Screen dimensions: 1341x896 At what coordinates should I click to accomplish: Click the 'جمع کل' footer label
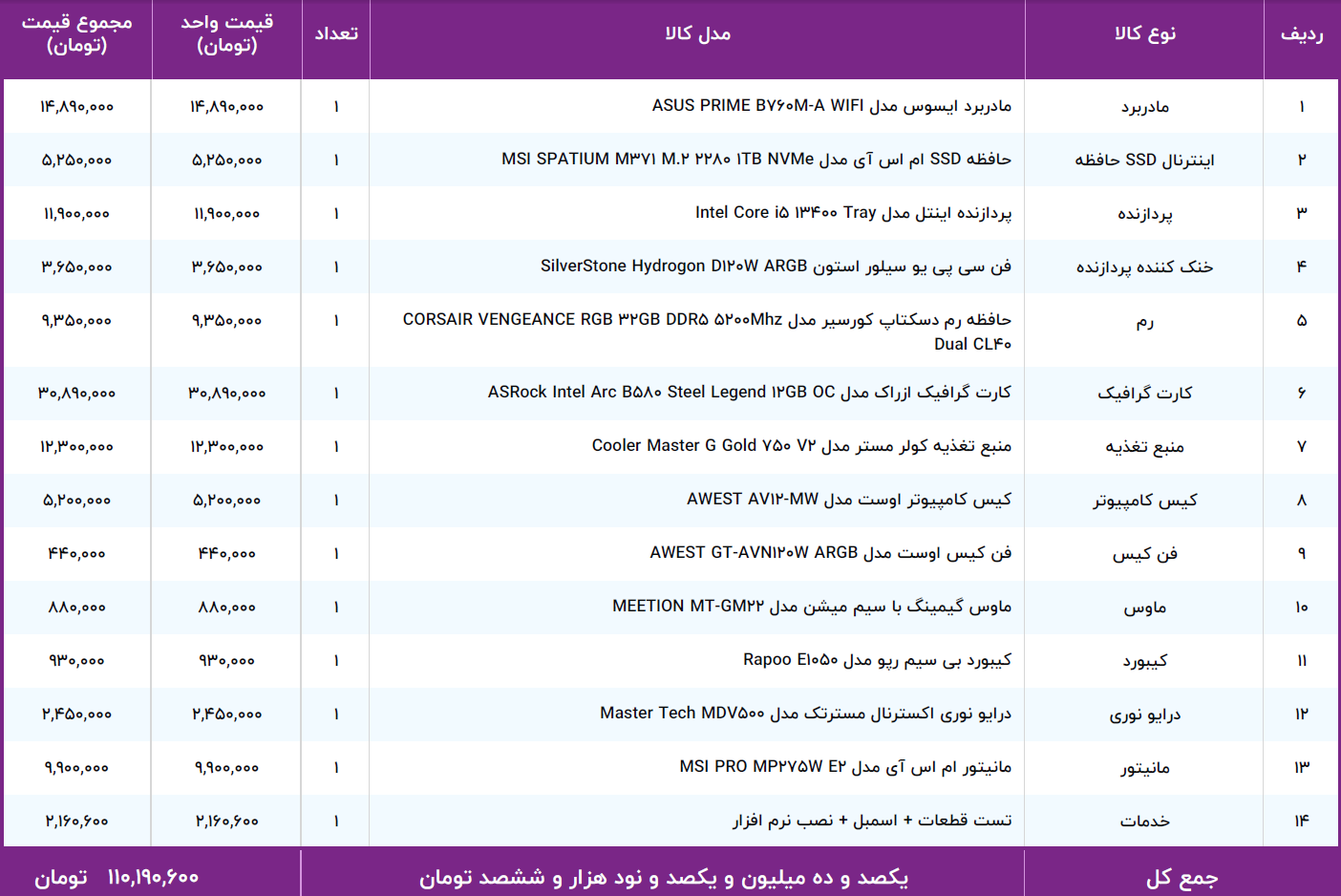click(x=1182, y=878)
